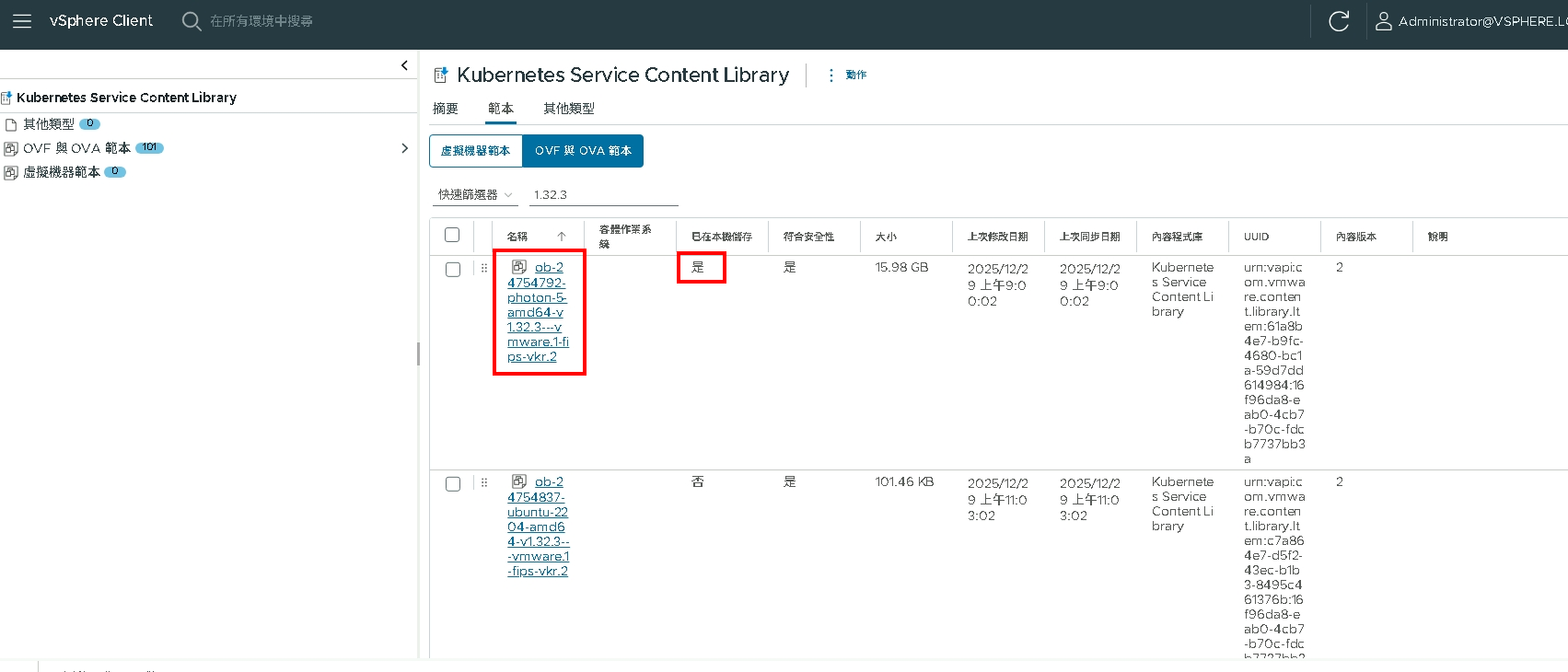This screenshot has width=1568, height=672.
Task: Click the 已在本機儲存 column header
Action: (722, 237)
